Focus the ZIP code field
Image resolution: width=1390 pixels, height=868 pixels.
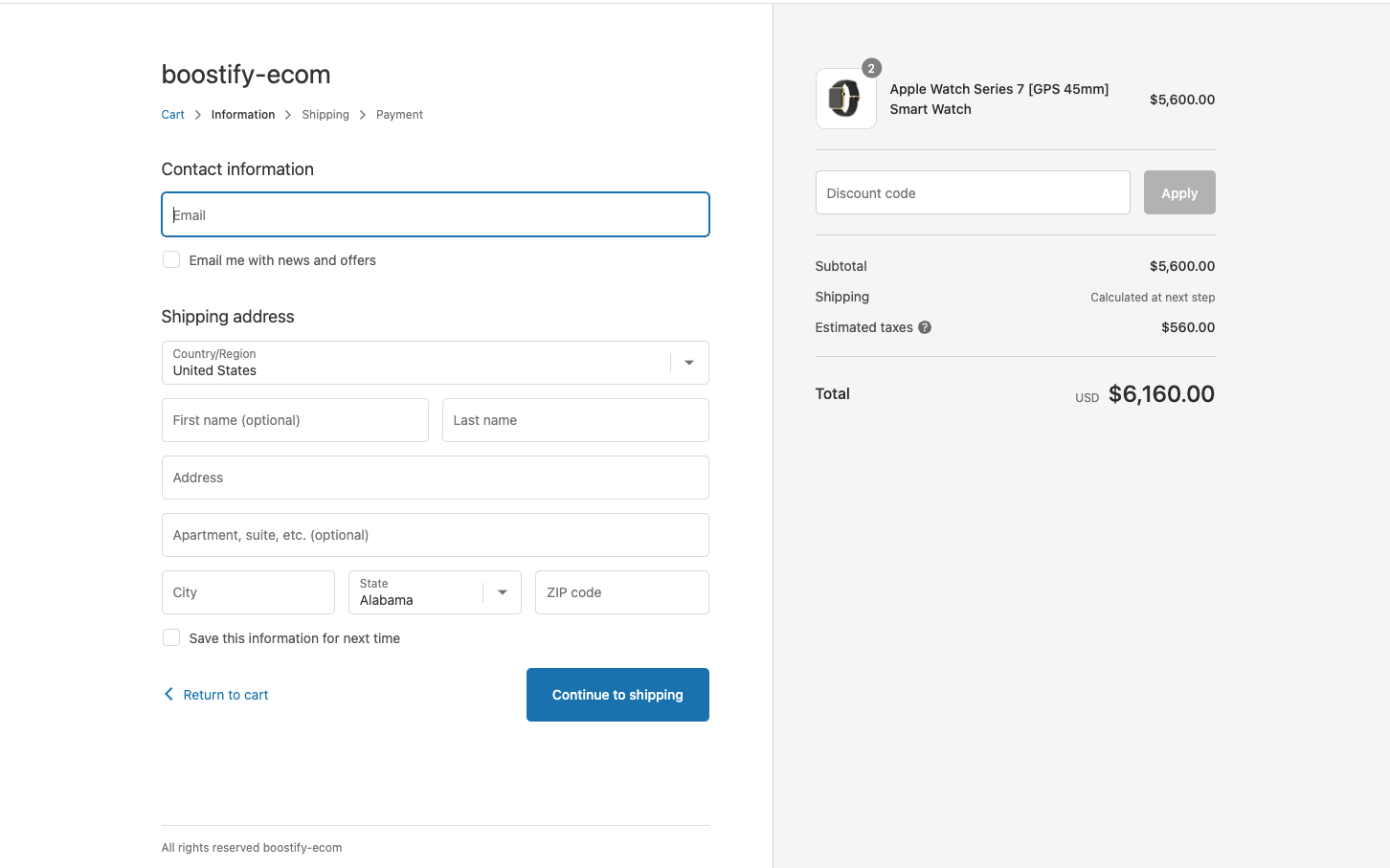pyautogui.click(x=622, y=592)
